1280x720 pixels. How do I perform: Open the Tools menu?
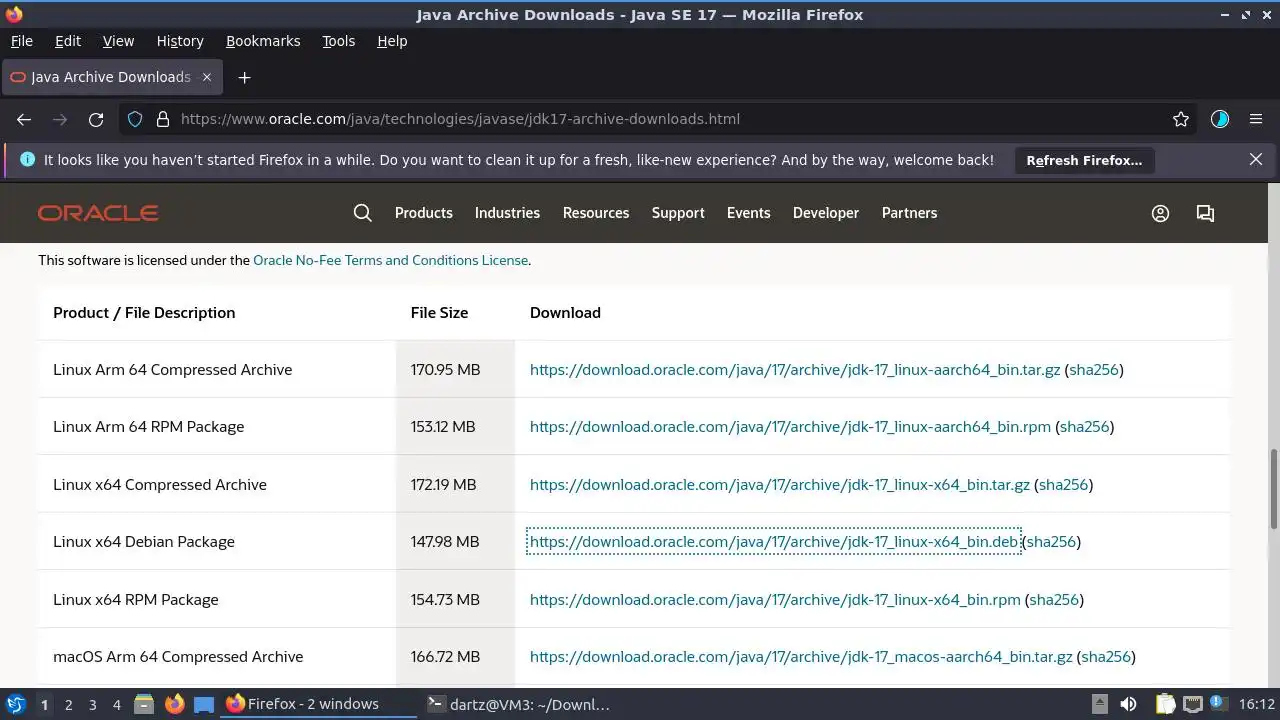tap(338, 41)
